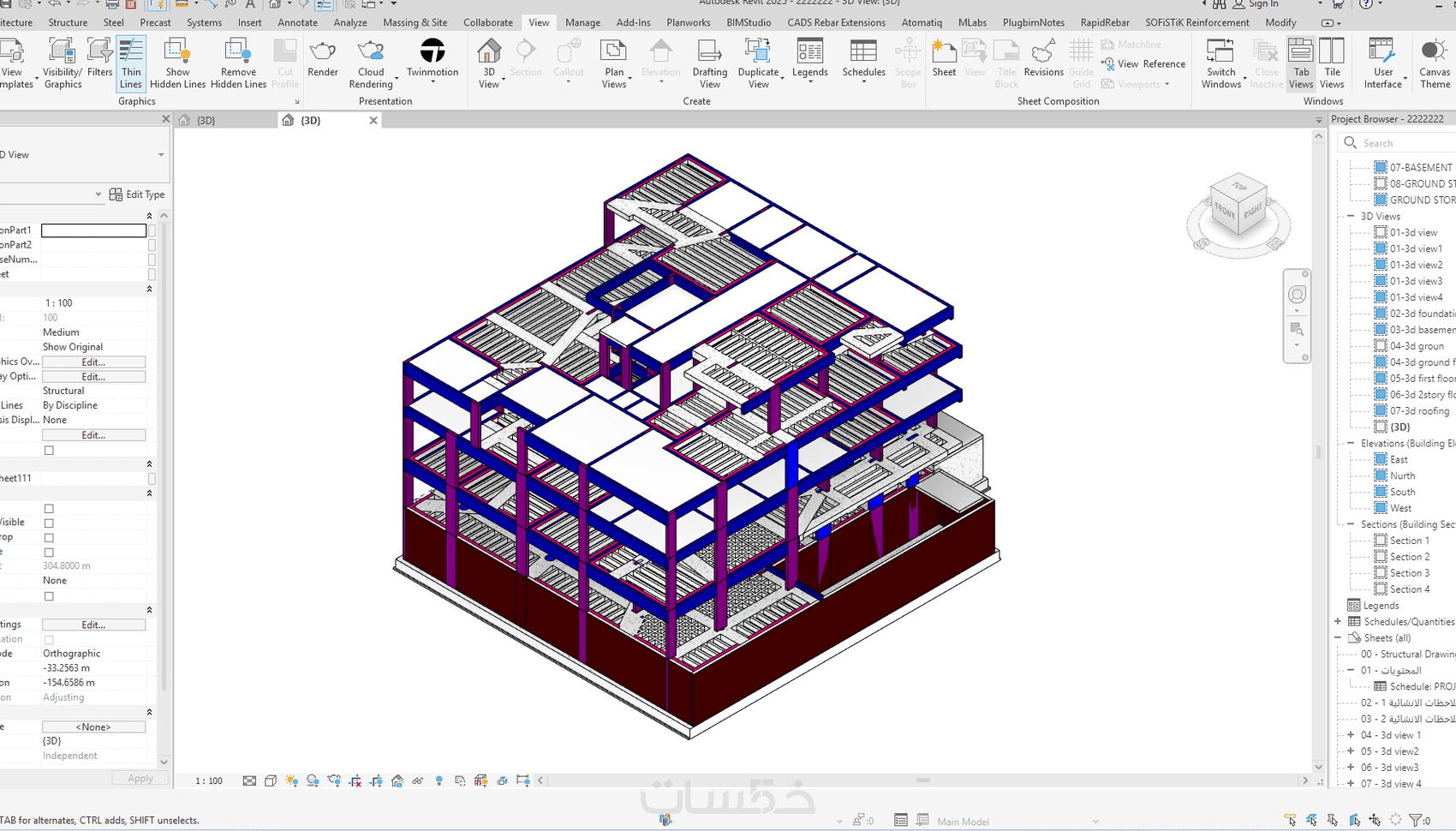The width and height of the screenshot is (1456, 831).
Task: Collapse the 3D Views tree node
Action: 1351,216
